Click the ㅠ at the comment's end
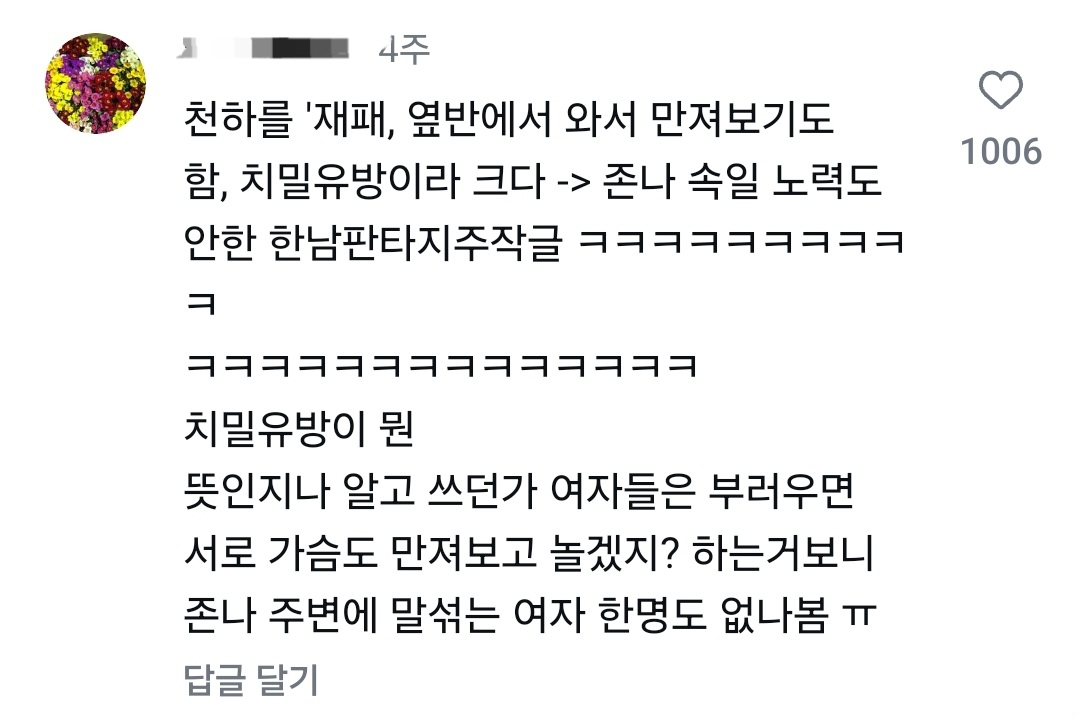Screen dimensions: 1078x718 [x=860, y=614]
